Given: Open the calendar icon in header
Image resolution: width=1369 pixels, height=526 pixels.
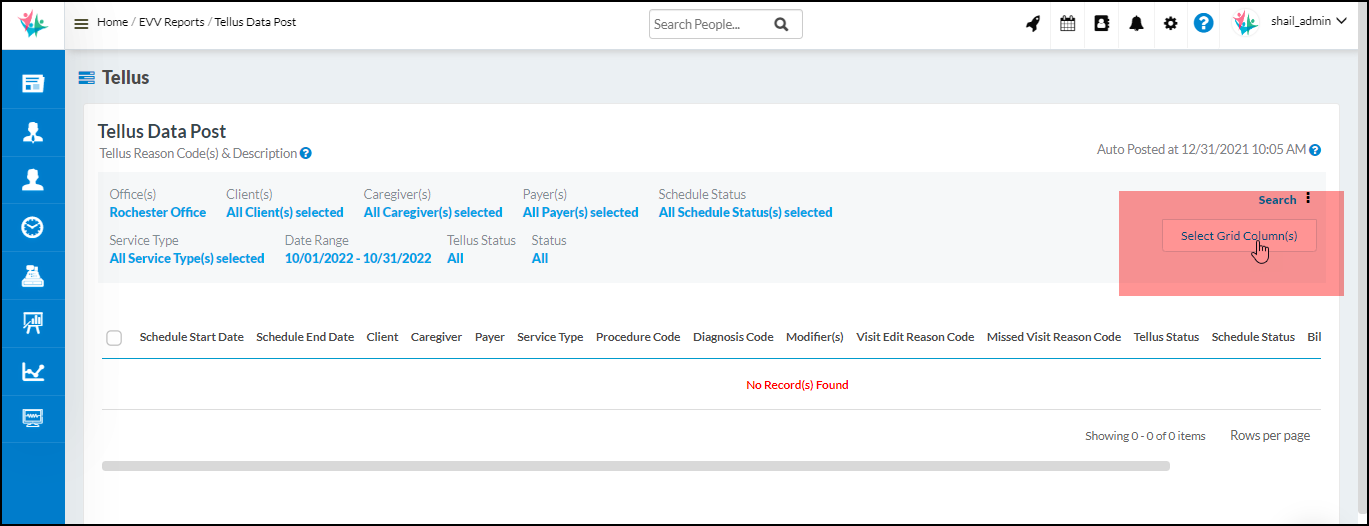Looking at the screenshot, I should (x=1067, y=24).
